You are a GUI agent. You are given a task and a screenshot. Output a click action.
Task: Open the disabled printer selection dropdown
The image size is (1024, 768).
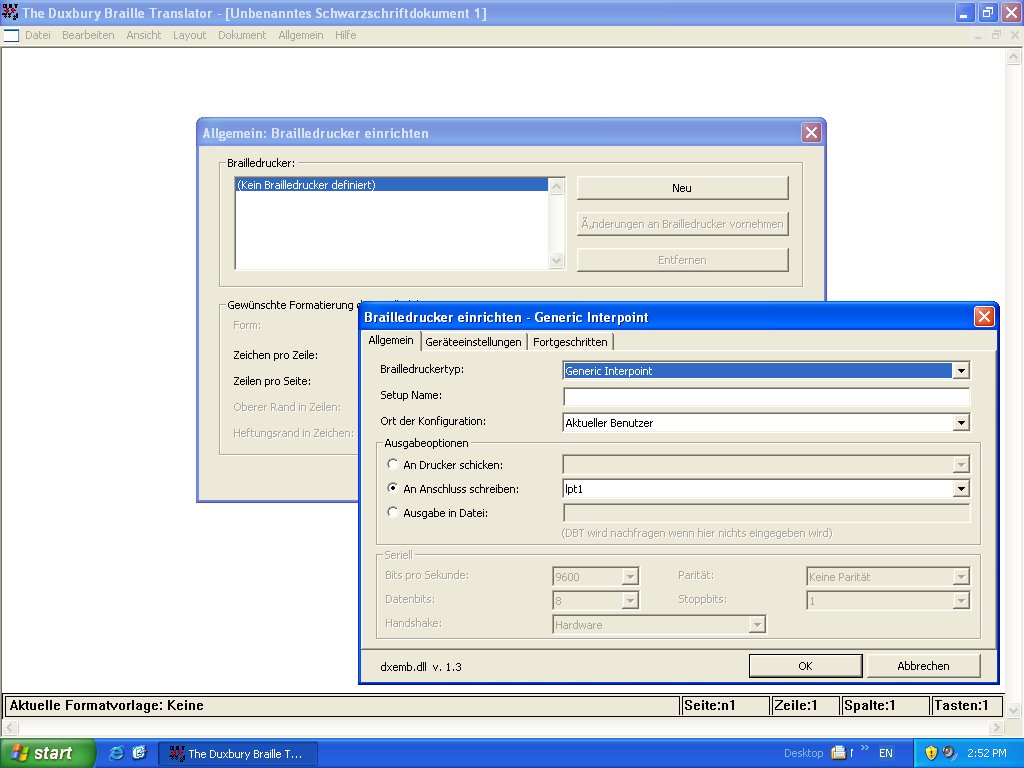(x=961, y=465)
